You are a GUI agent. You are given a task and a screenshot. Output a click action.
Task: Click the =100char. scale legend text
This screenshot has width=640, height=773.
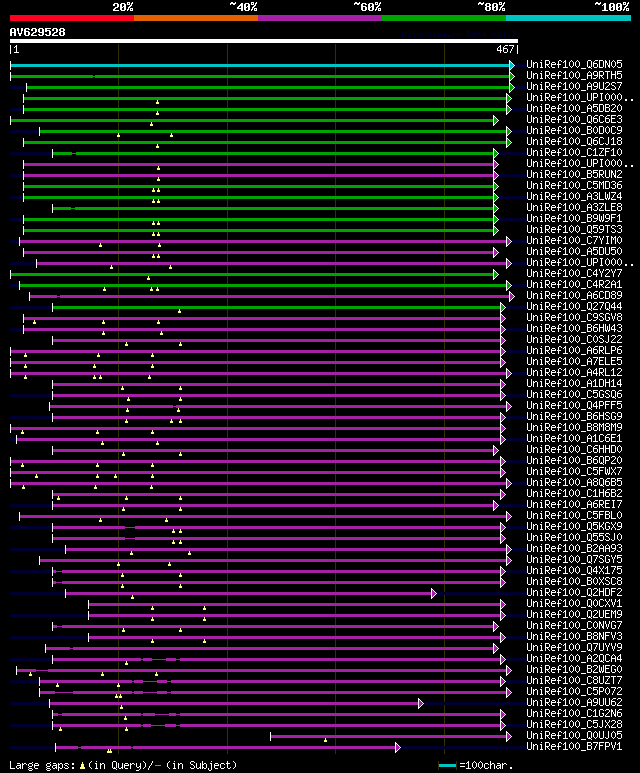[x=486, y=766]
